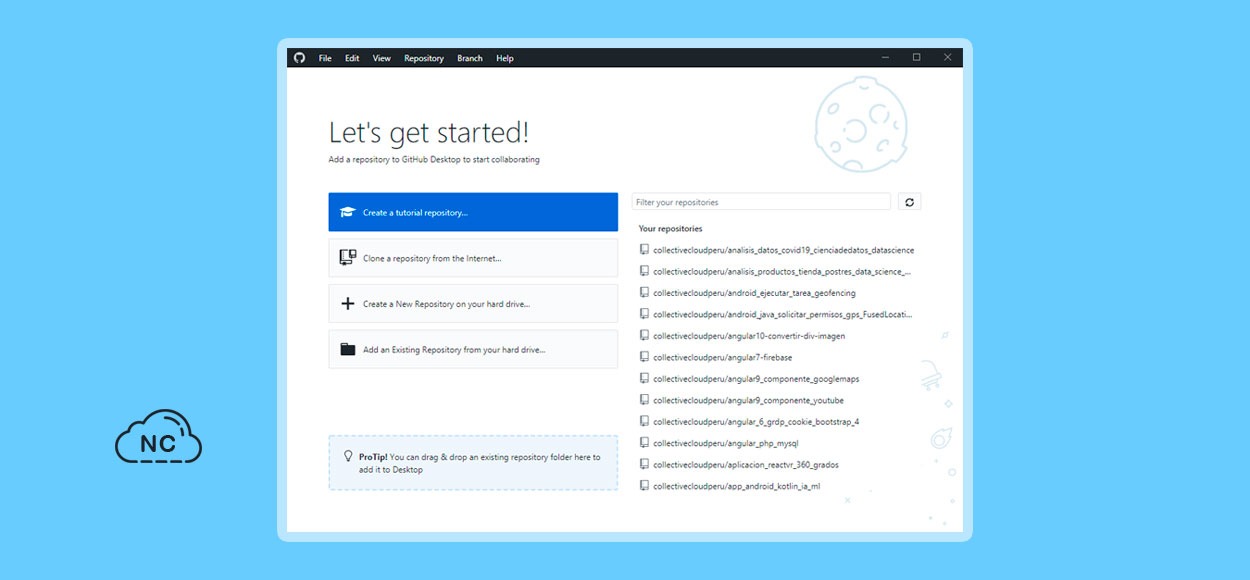Click repo icon beside aplicacion_reactvr_360_grados
Screen dimensions: 1250x580
point(644,465)
